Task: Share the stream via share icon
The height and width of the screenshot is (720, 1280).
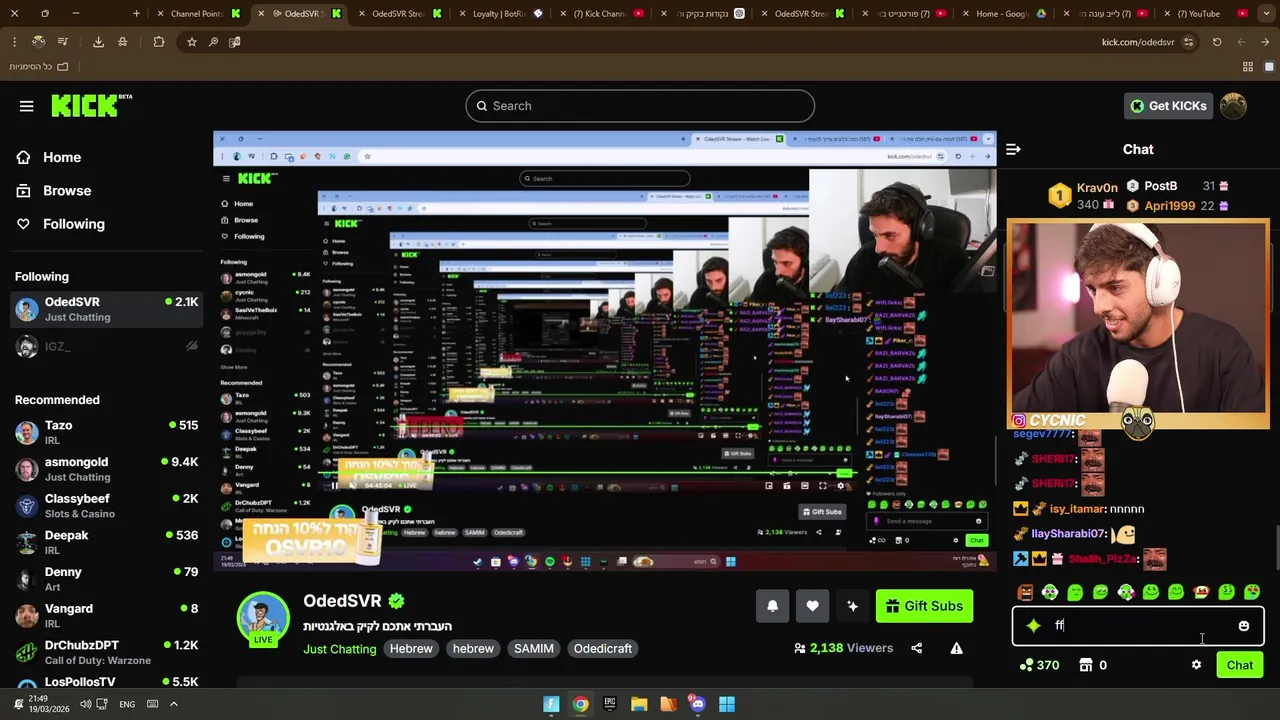Action: 916,648
